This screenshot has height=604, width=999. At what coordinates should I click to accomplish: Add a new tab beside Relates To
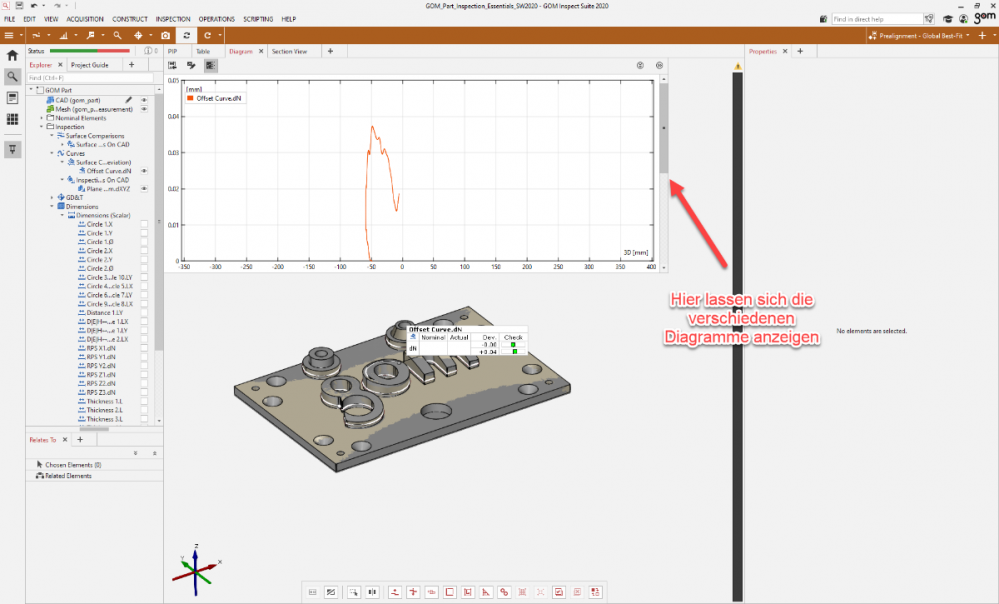(80, 440)
